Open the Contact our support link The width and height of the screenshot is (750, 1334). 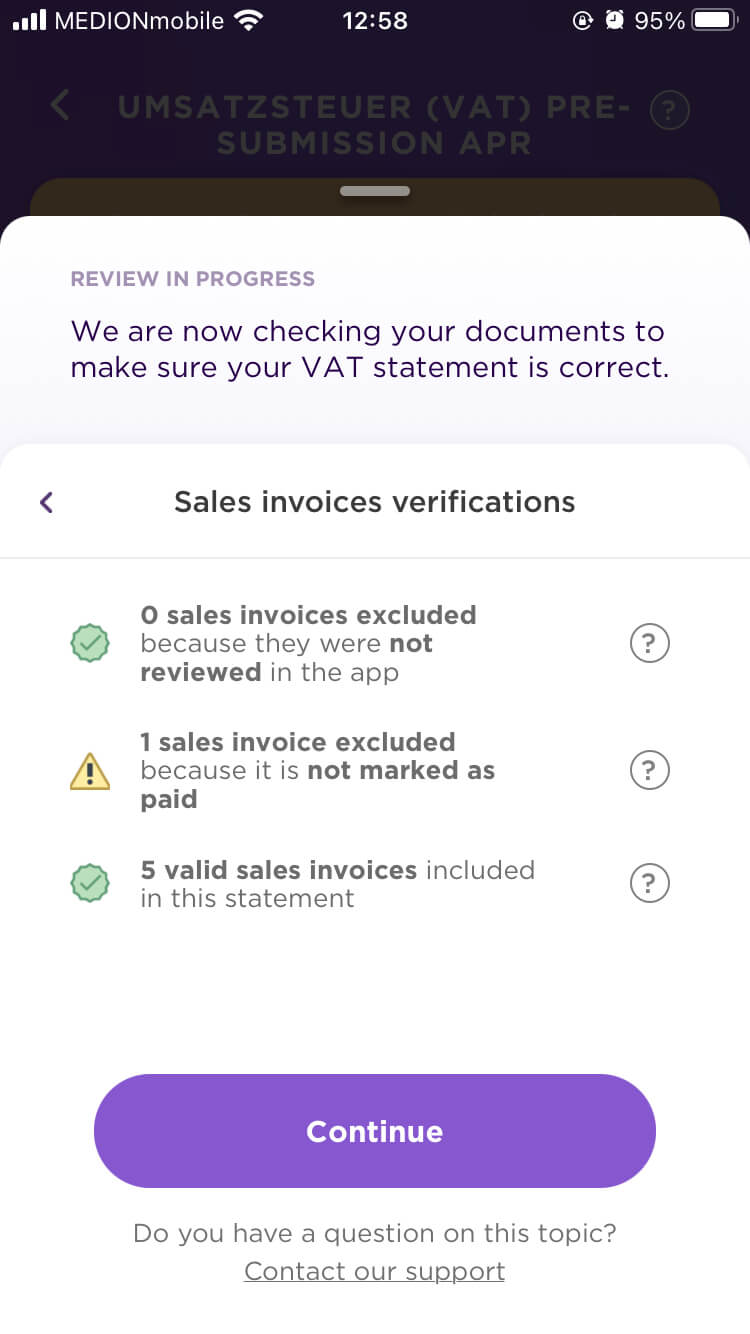click(374, 1270)
